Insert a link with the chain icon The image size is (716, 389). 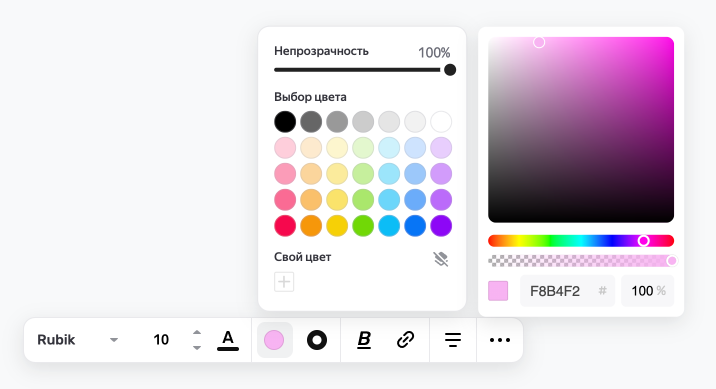click(x=405, y=340)
